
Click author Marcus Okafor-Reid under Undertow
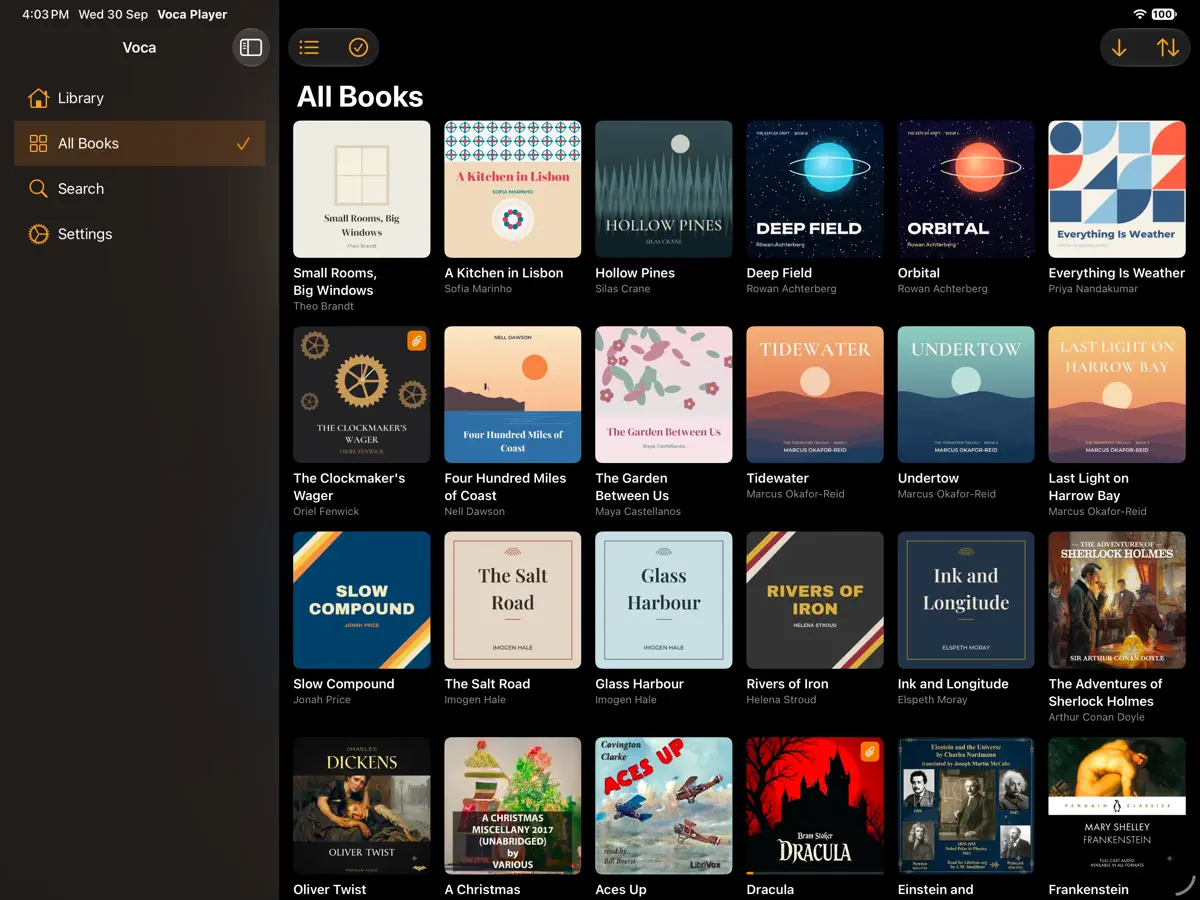[947, 494]
